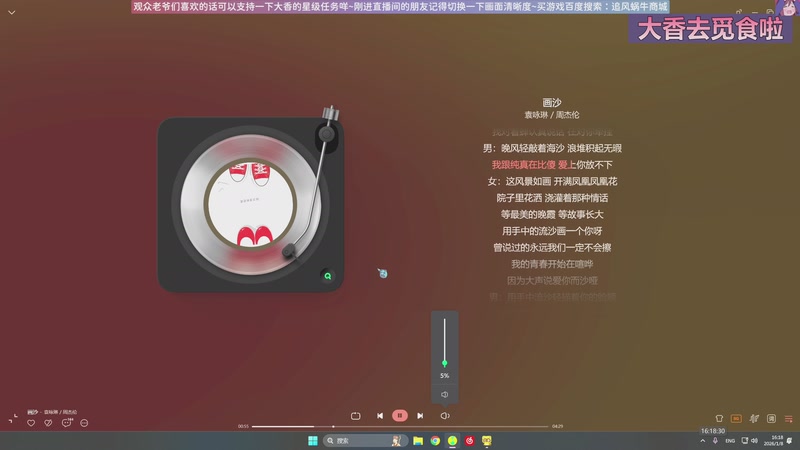Toggle lyrics display word icon
800x450 pixels.
(x=771, y=418)
